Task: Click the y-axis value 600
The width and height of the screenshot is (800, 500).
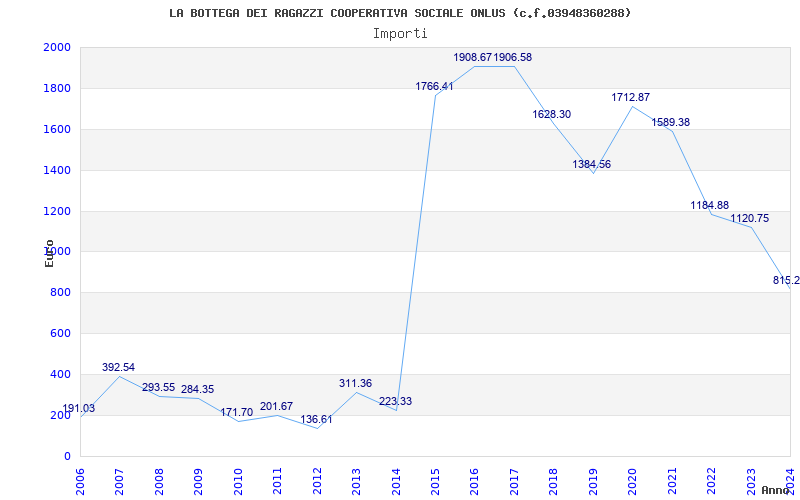Action: (x=61, y=334)
